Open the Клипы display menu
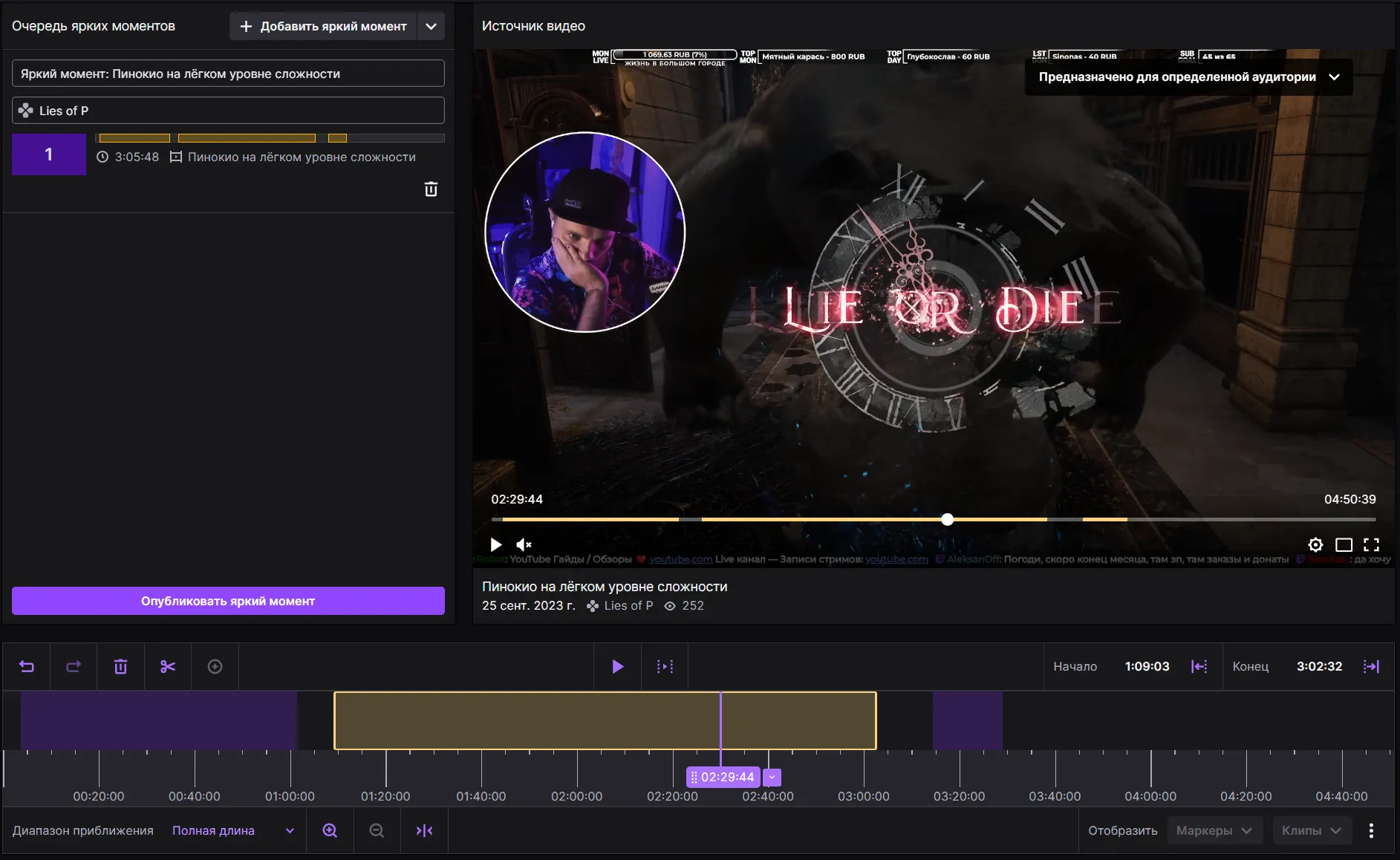 [x=1311, y=831]
